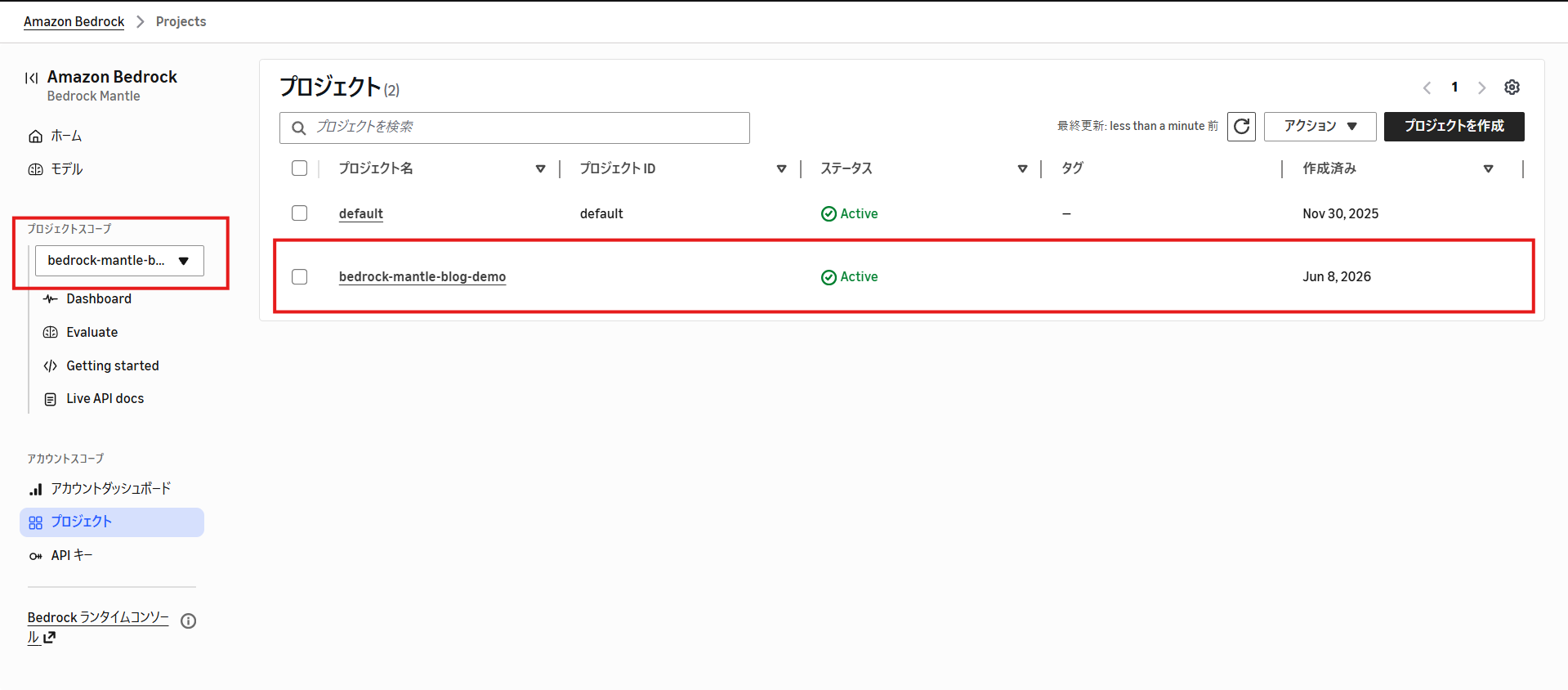Collapse the Amazon Bedrock sidebar icon
Viewport: 1568px width, 690px height.
(31, 78)
